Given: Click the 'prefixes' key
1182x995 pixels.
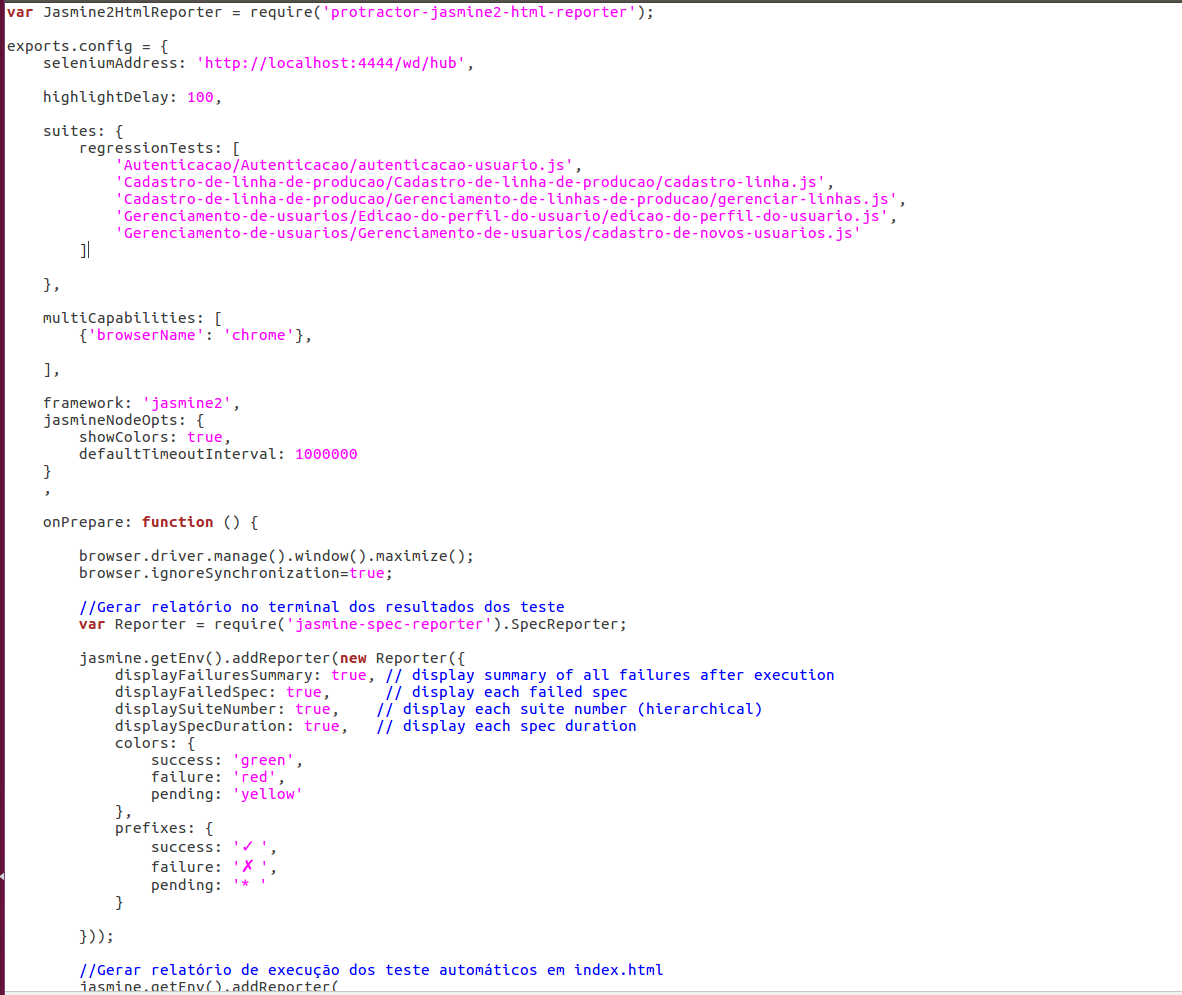Looking at the screenshot, I should [x=151, y=828].
